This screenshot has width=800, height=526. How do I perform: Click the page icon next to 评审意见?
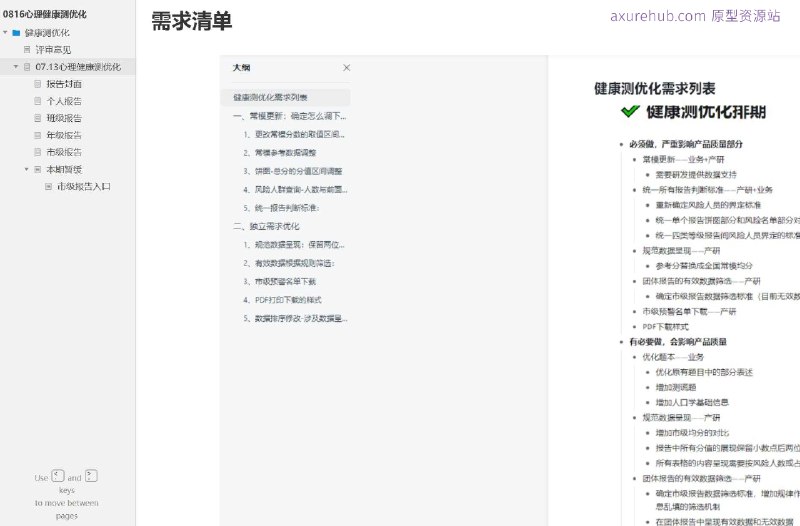coord(27,49)
